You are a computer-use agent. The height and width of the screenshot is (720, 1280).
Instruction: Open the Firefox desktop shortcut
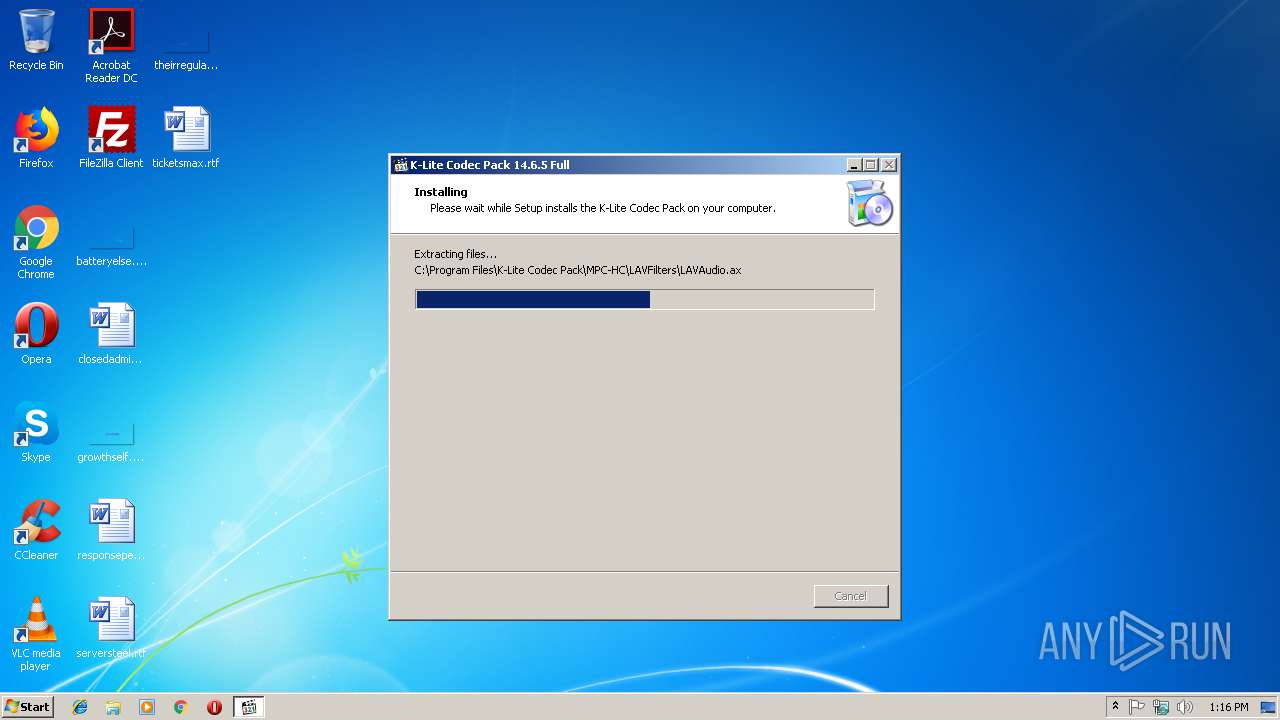36,138
